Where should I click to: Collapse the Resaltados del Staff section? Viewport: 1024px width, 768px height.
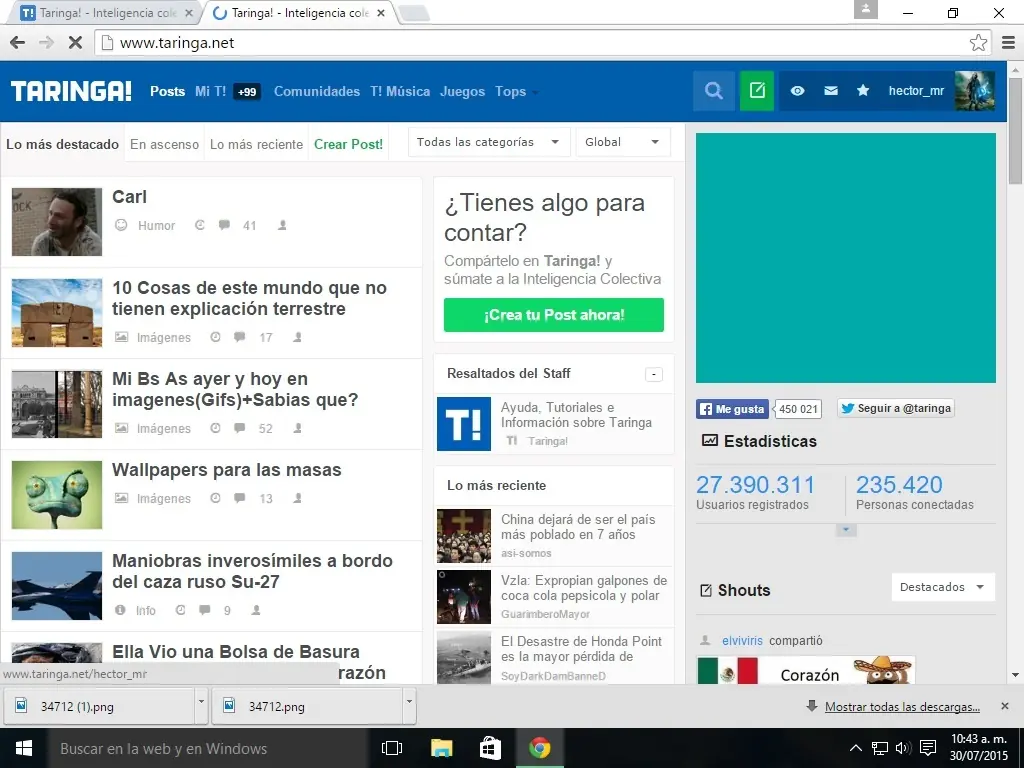coord(654,374)
